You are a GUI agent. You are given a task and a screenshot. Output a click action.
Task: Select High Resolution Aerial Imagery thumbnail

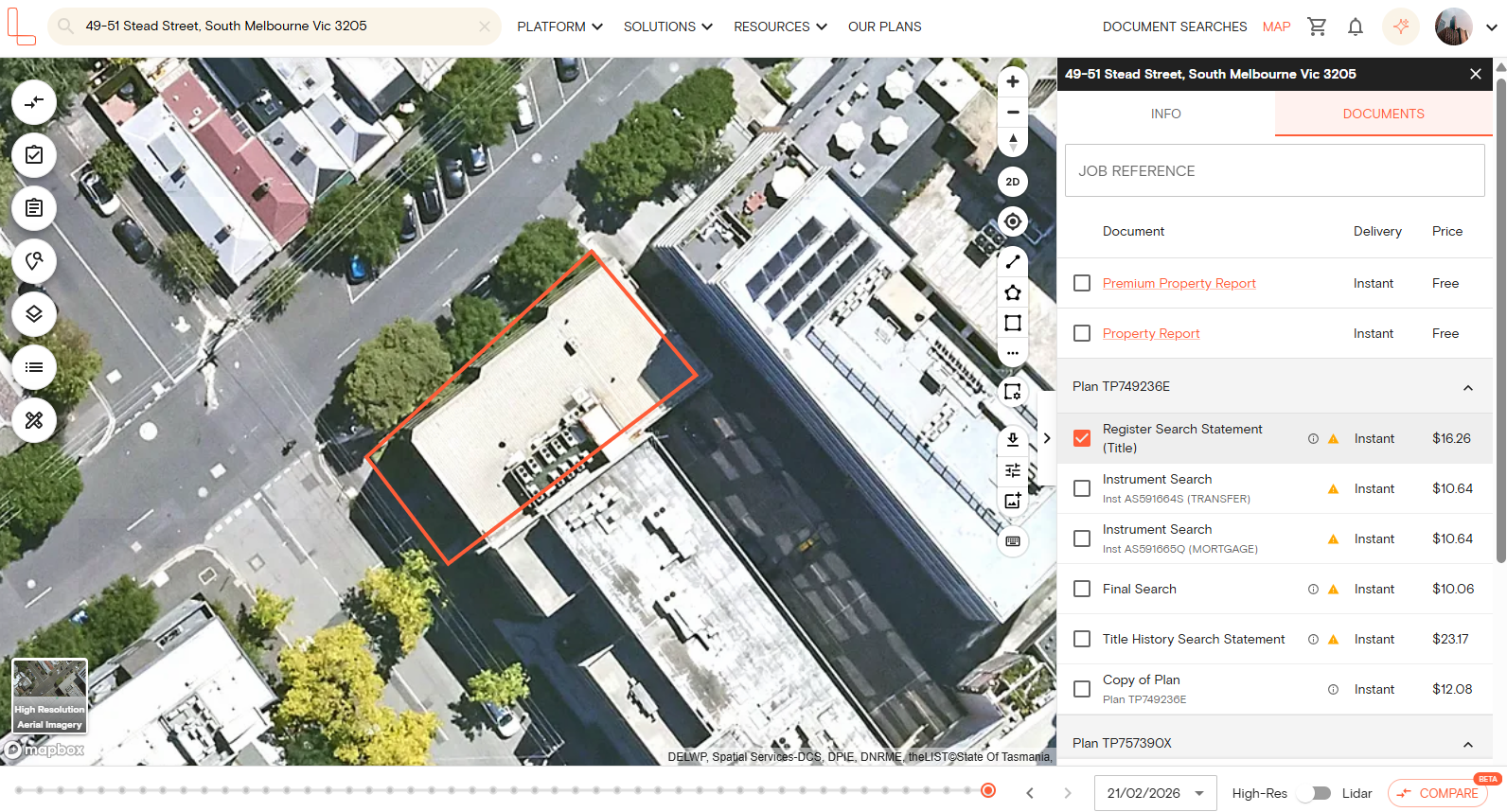click(50, 696)
